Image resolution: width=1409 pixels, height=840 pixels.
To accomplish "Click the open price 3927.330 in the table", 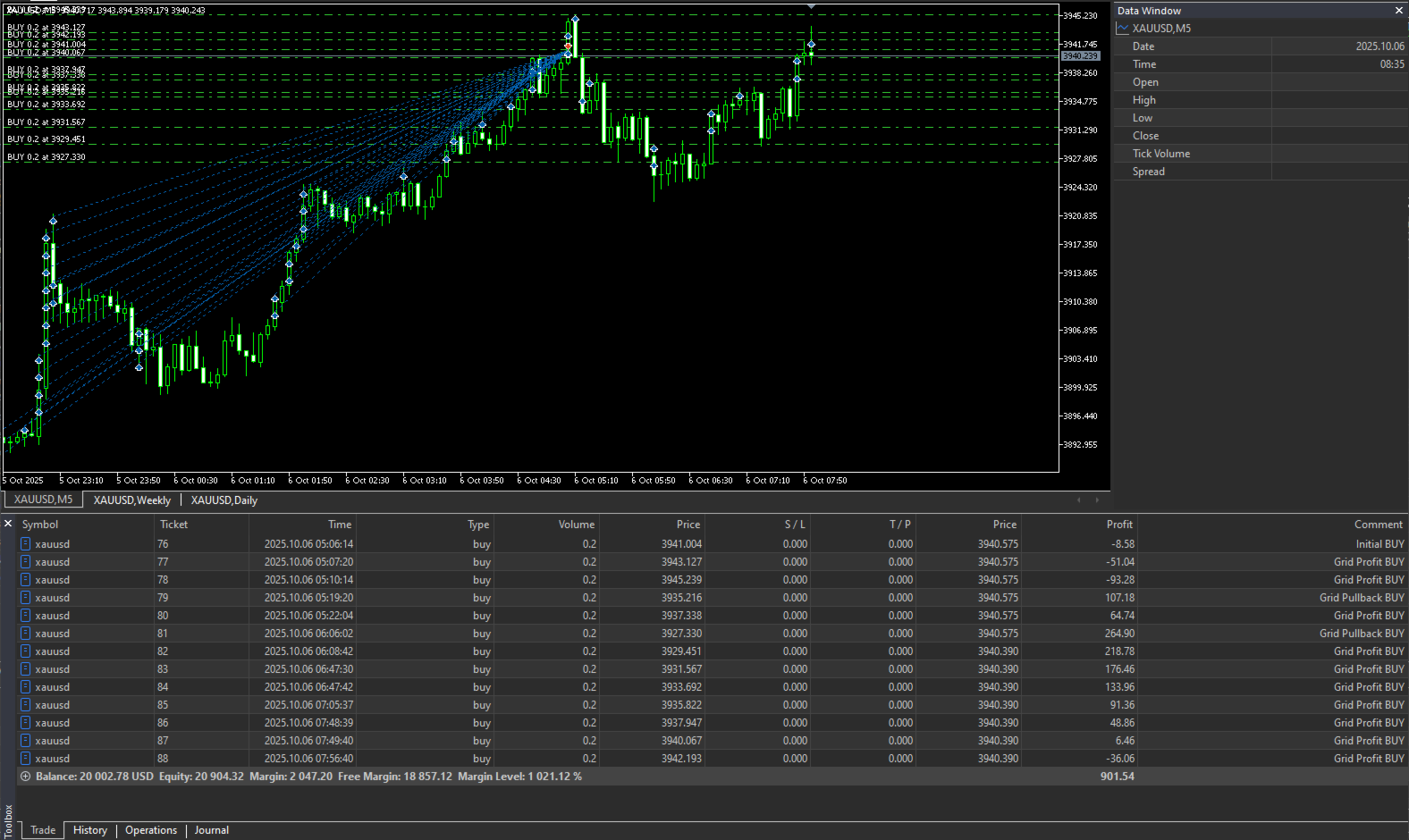I will [681, 634].
